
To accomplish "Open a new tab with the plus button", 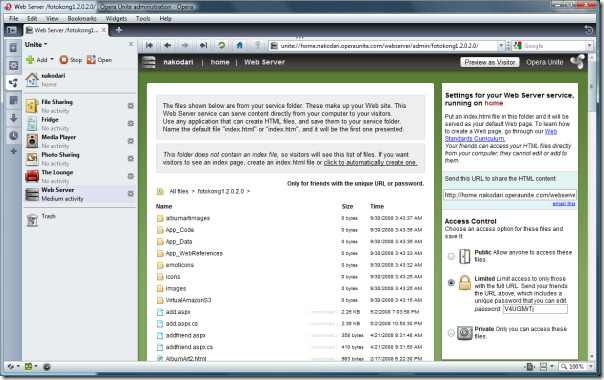I will (x=119, y=30).
